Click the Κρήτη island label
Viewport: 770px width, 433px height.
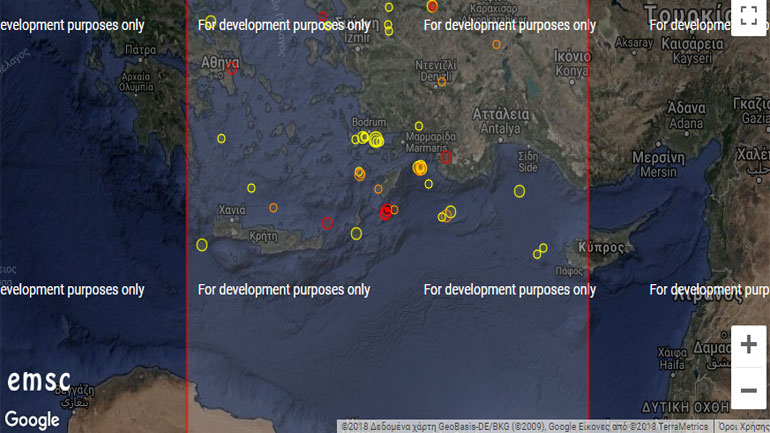pos(264,237)
